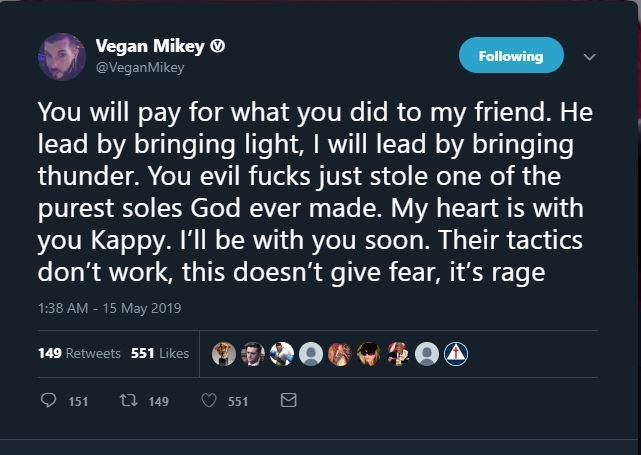Click the @VeganMikey handle

tap(140, 67)
